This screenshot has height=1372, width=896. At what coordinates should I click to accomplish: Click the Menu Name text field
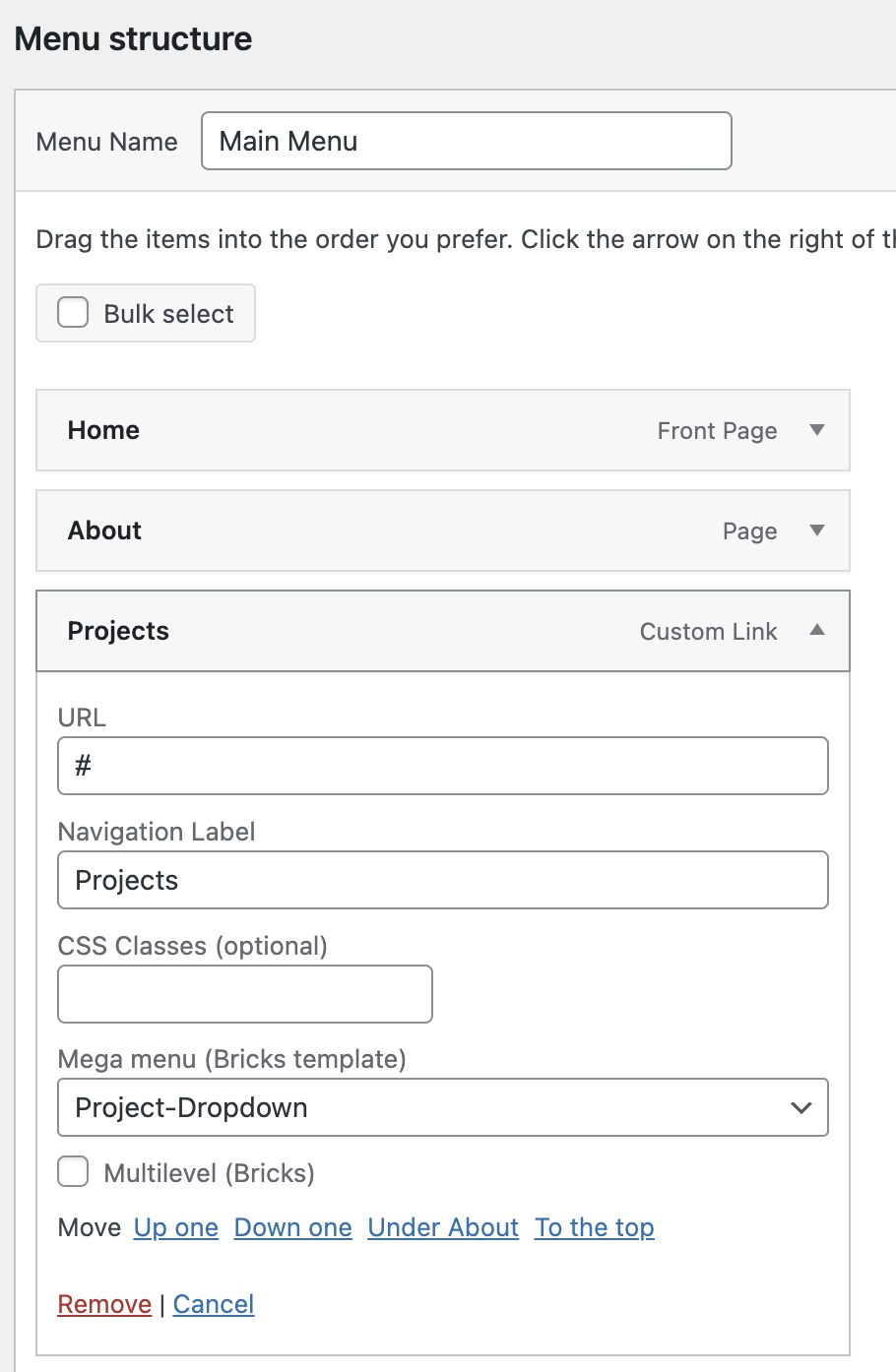pyautogui.click(x=467, y=141)
